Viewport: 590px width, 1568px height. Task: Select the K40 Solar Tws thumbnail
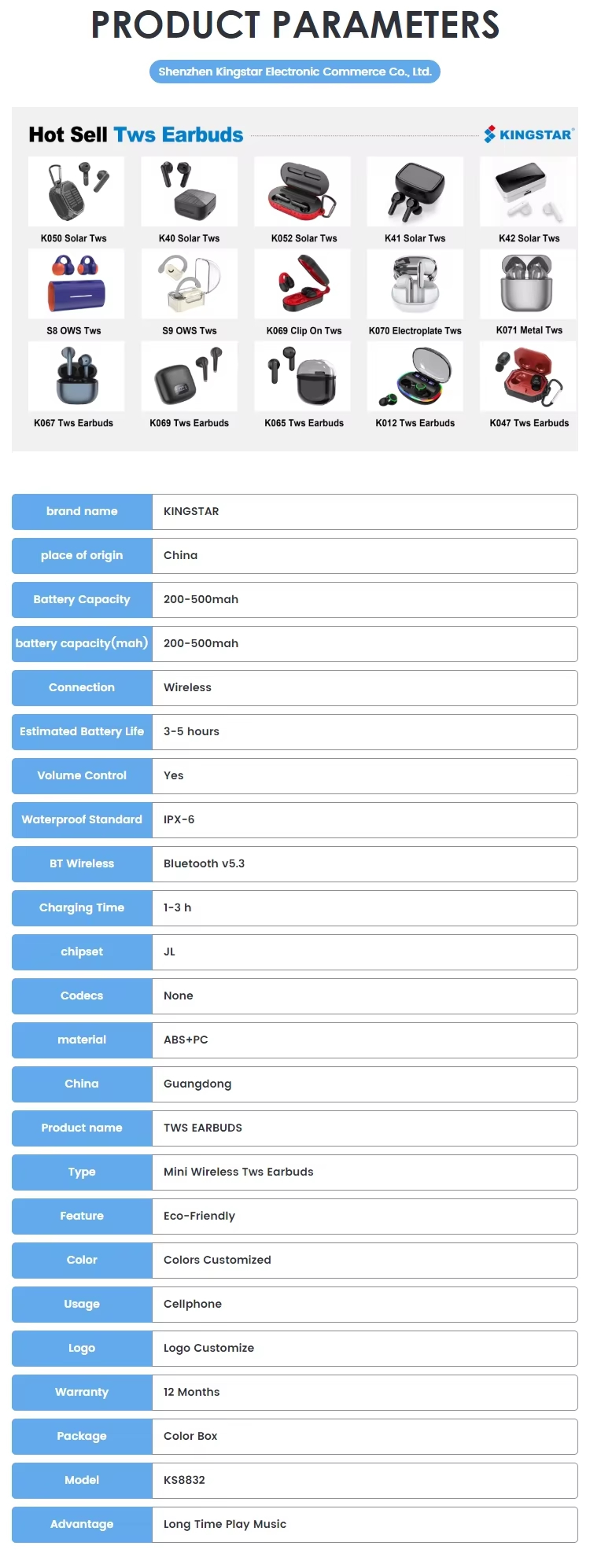[x=190, y=191]
